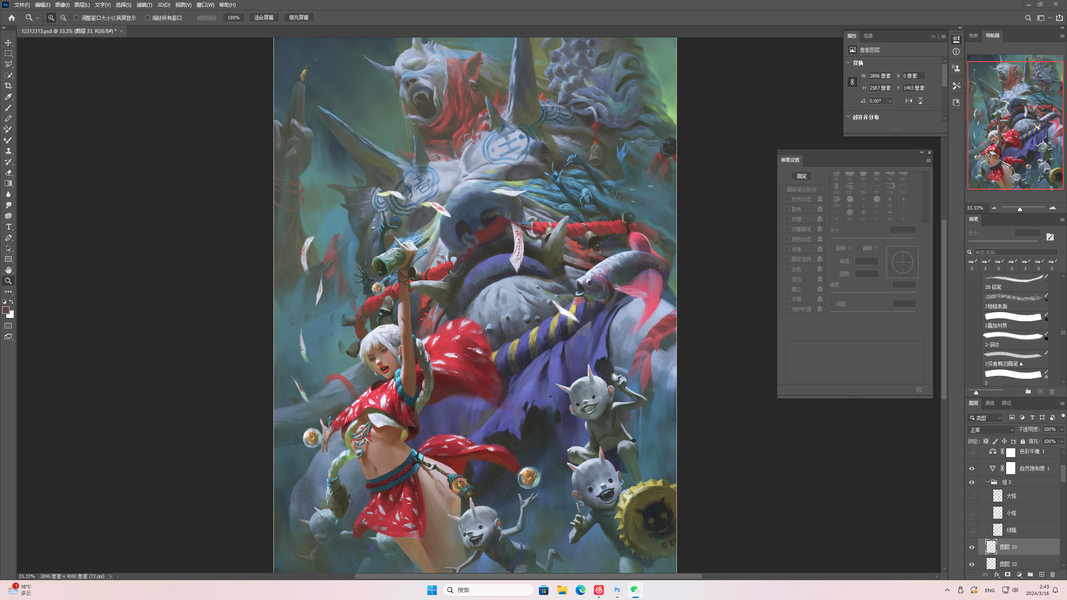Screen dimensions: 1067x600
Task: Select the Rectangular Marquee tool
Action: (8, 53)
